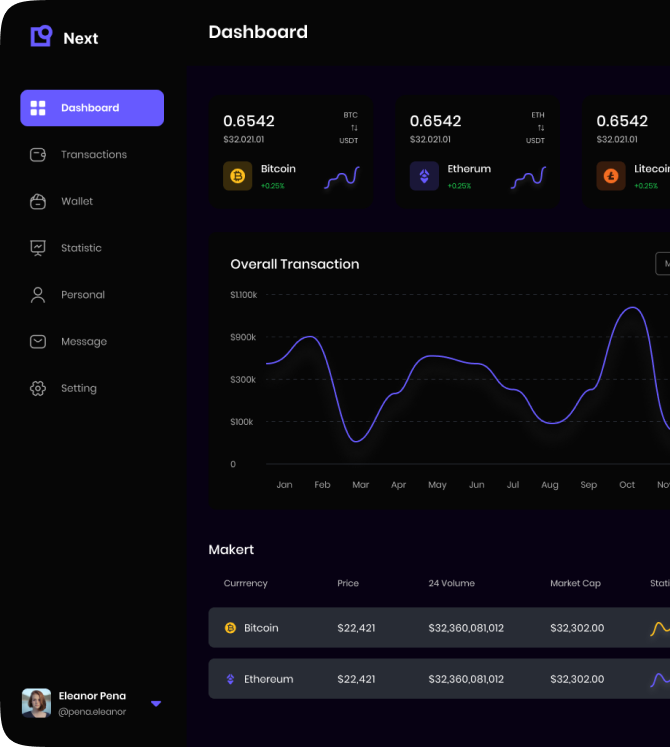This screenshot has height=747, width=670.
Task: Click the Bitcoin coin icon in top card
Action: (238, 176)
